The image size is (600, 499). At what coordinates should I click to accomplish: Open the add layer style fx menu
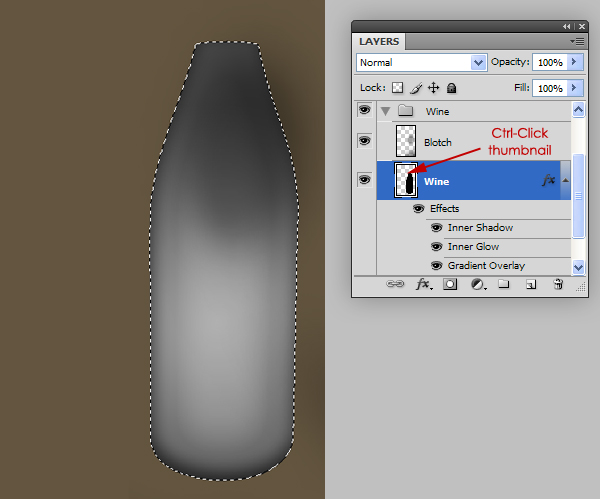point(424,284)
